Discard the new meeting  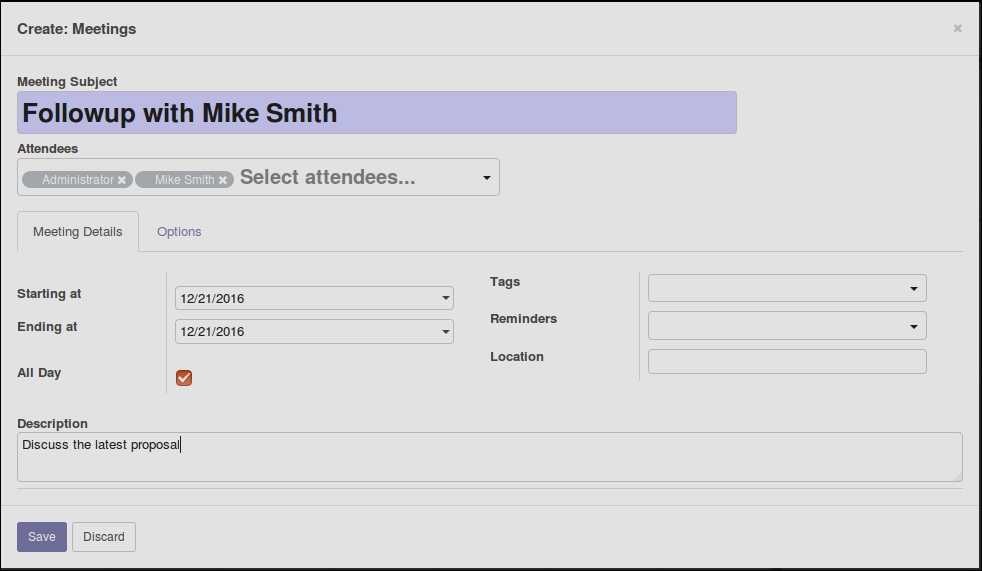tap(104, 537)
